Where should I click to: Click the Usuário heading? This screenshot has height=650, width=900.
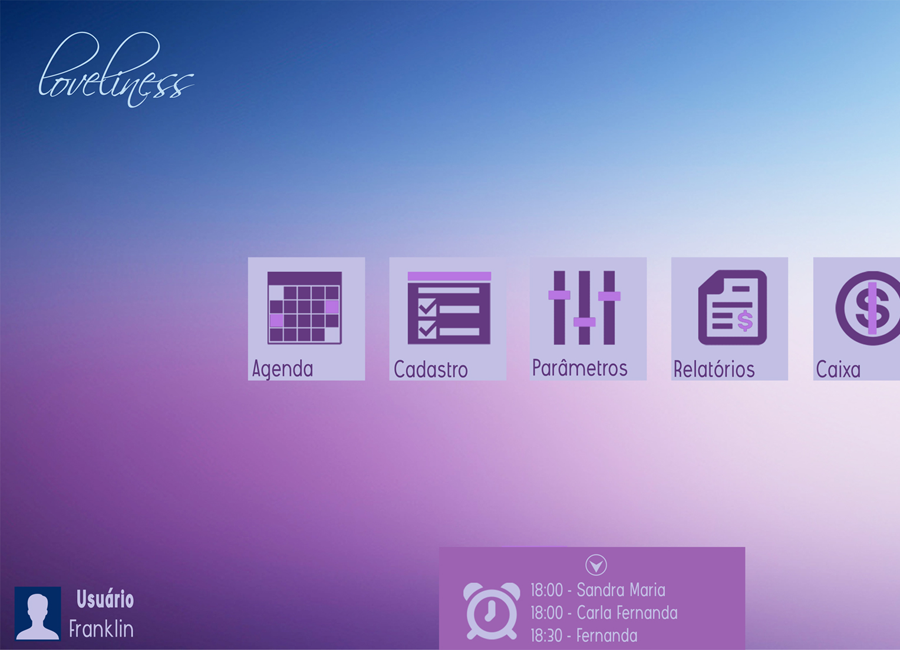(x=105, y=600)
